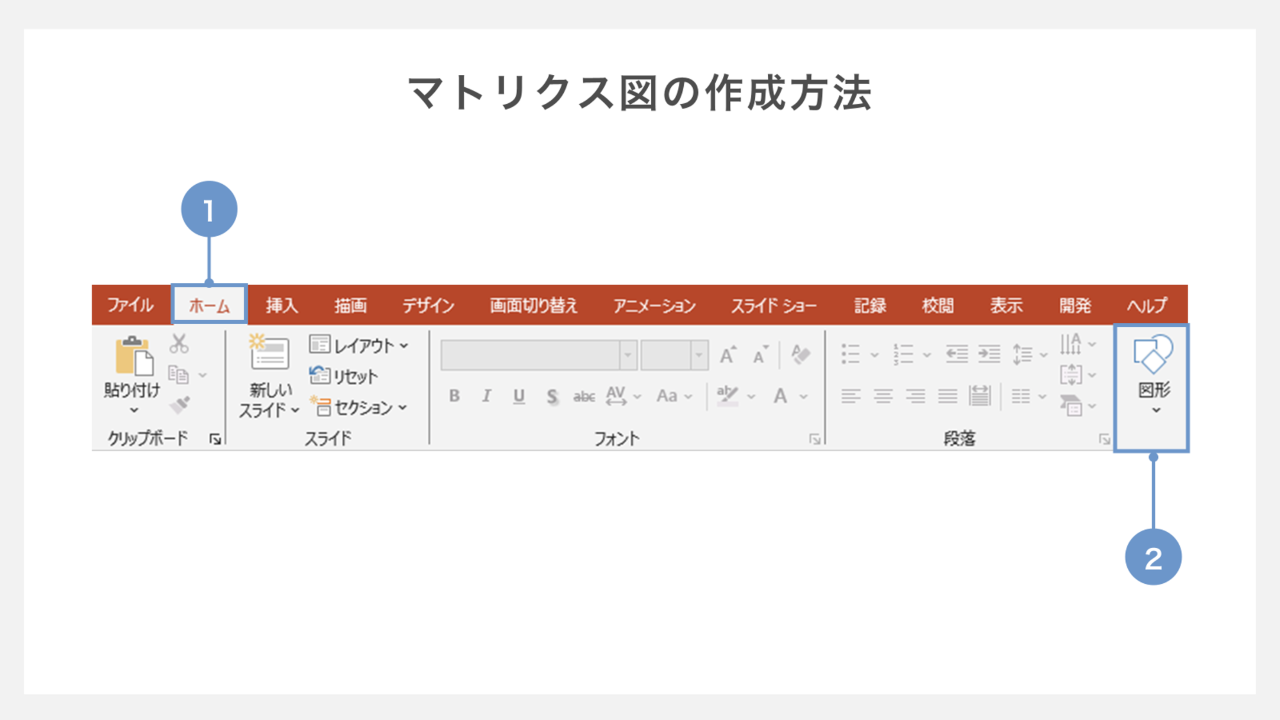Viewport: 1280px width, 720px height.
Task: Click the font color A icon
Action: click(780, 396)
